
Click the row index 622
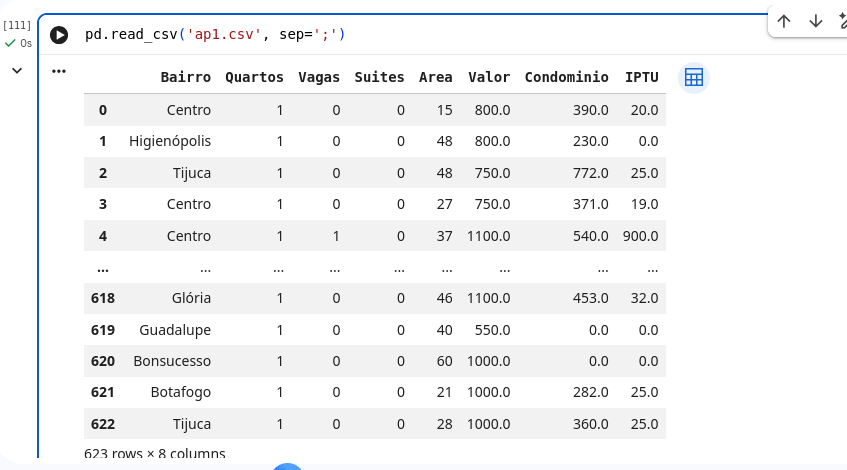pos(103,424)
